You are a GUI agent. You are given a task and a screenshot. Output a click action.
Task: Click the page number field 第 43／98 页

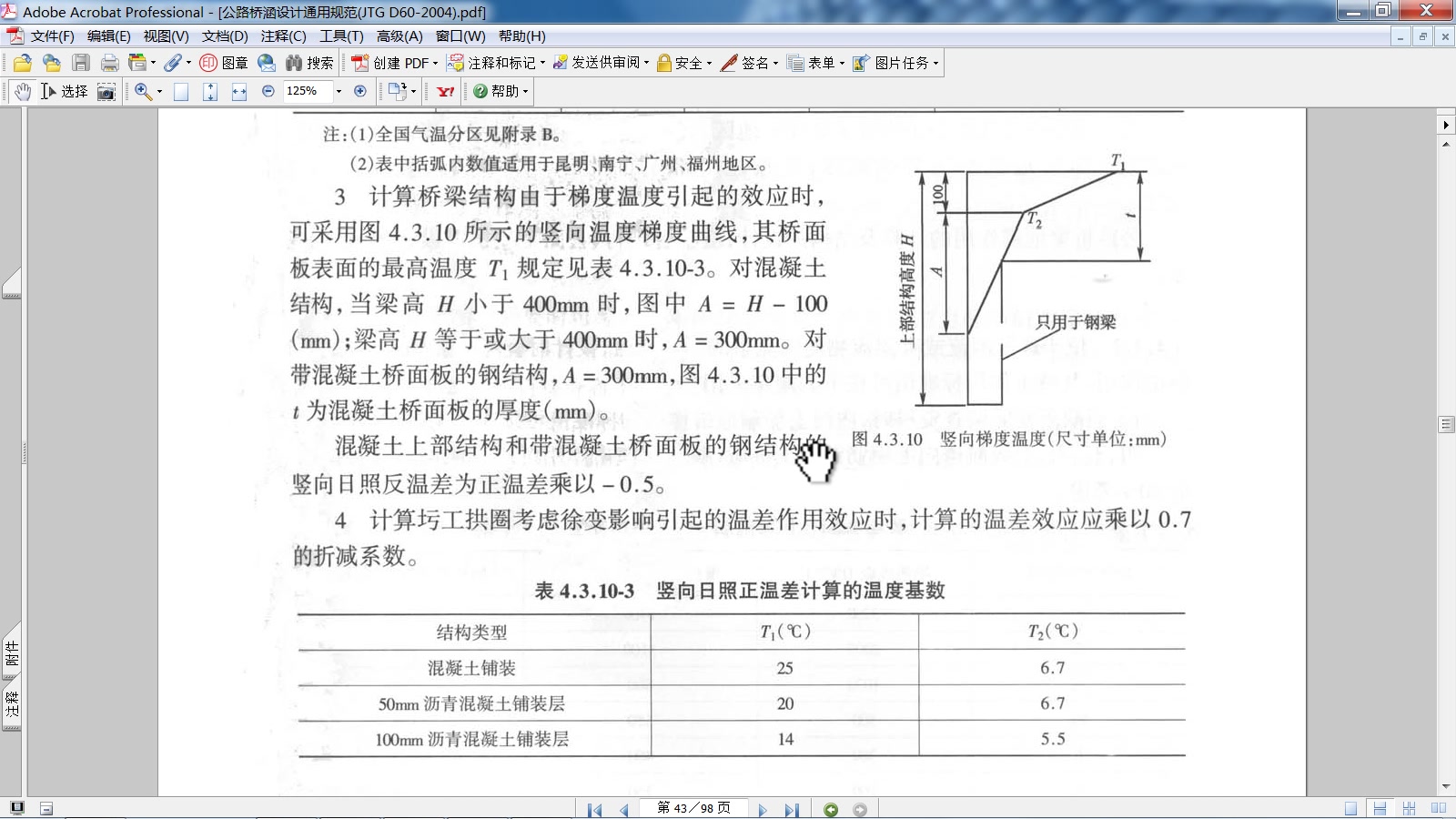(693, 808)
